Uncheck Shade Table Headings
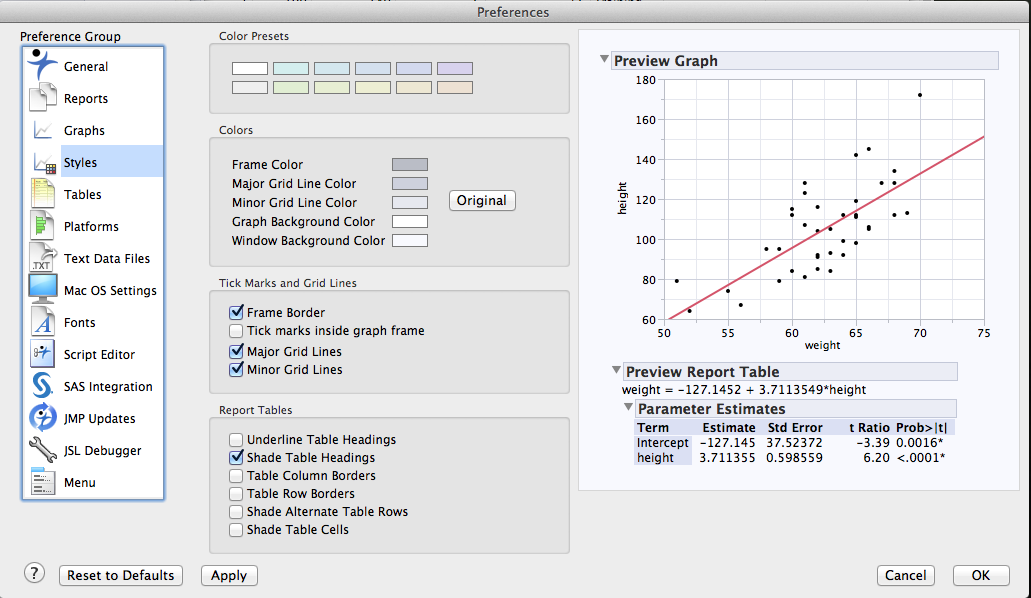The width and height of the screenshot is (1031, 598). [236, 457]
